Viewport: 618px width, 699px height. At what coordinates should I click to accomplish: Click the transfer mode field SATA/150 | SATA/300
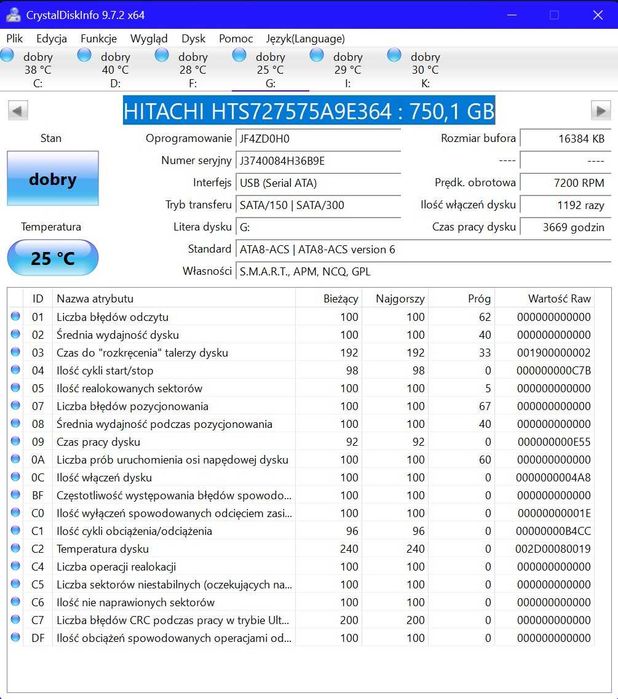pyautogui.click(x=318, y=205)
